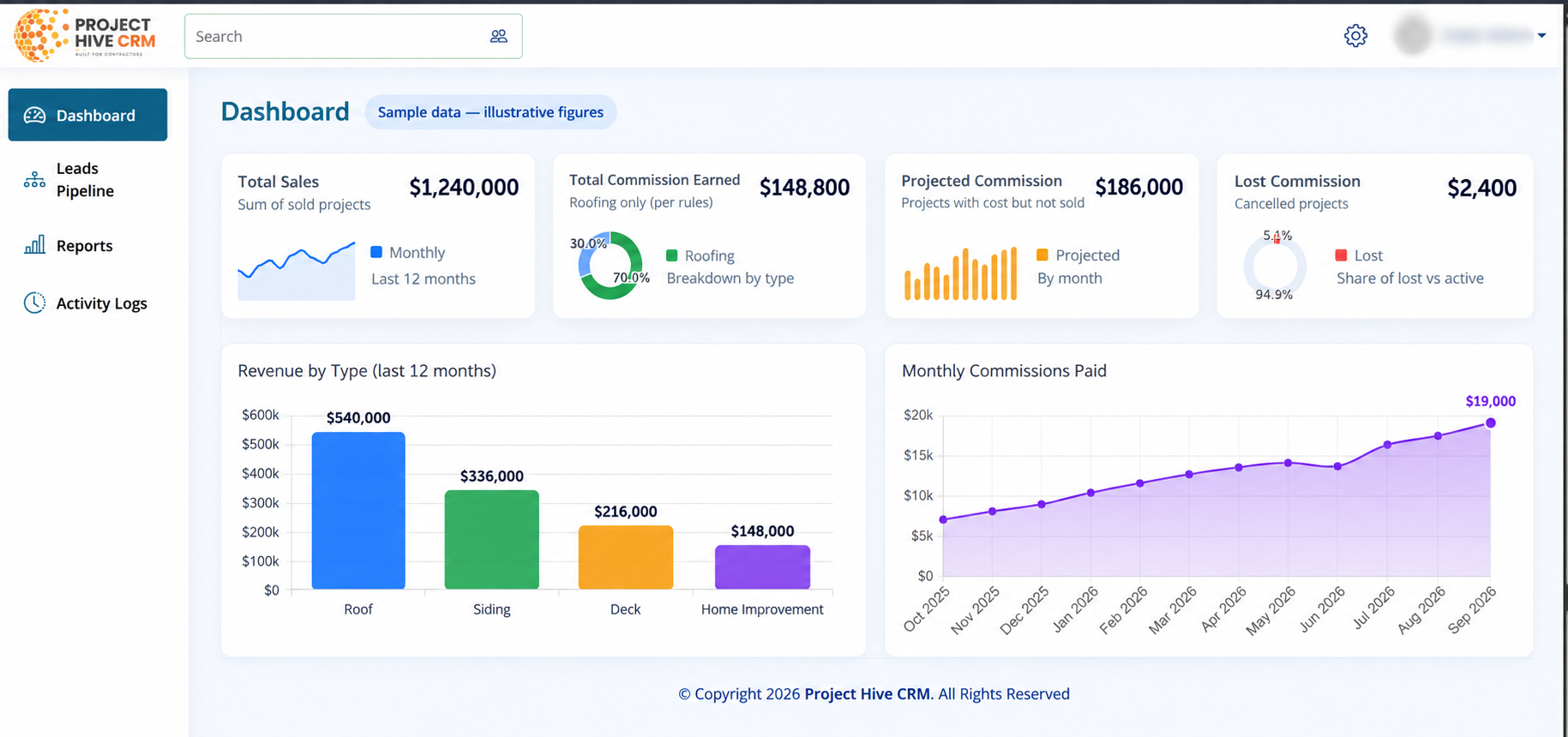This screenshot has width=1568, height=737.
Task: Click the Dashboard page heading
Action: point(285,111)
